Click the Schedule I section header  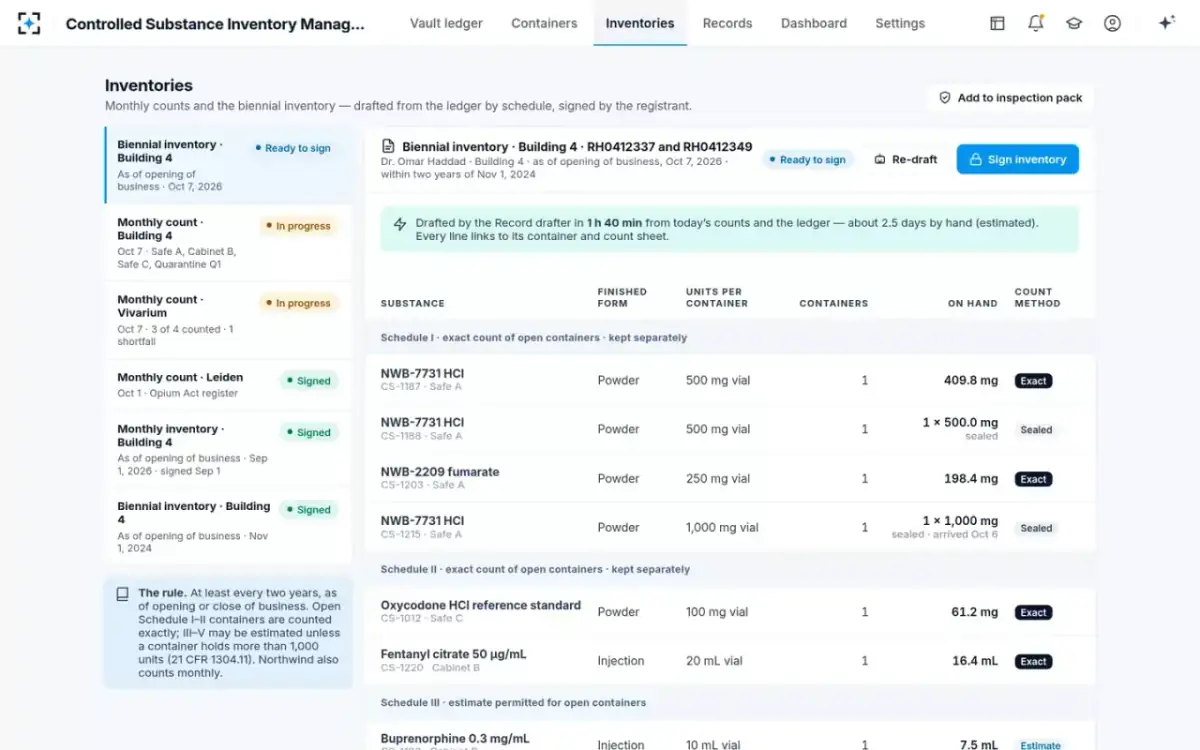point(729,338)
